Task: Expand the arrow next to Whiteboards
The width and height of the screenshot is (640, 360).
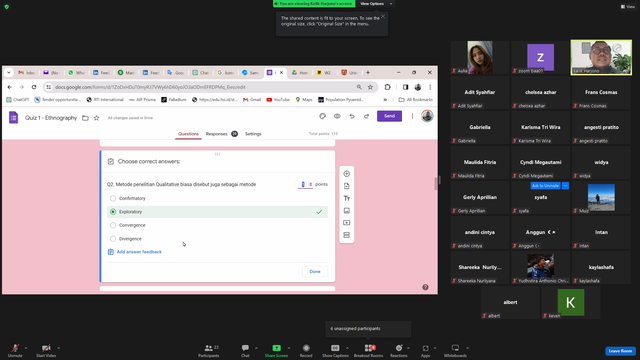Action: pos(467,348)
